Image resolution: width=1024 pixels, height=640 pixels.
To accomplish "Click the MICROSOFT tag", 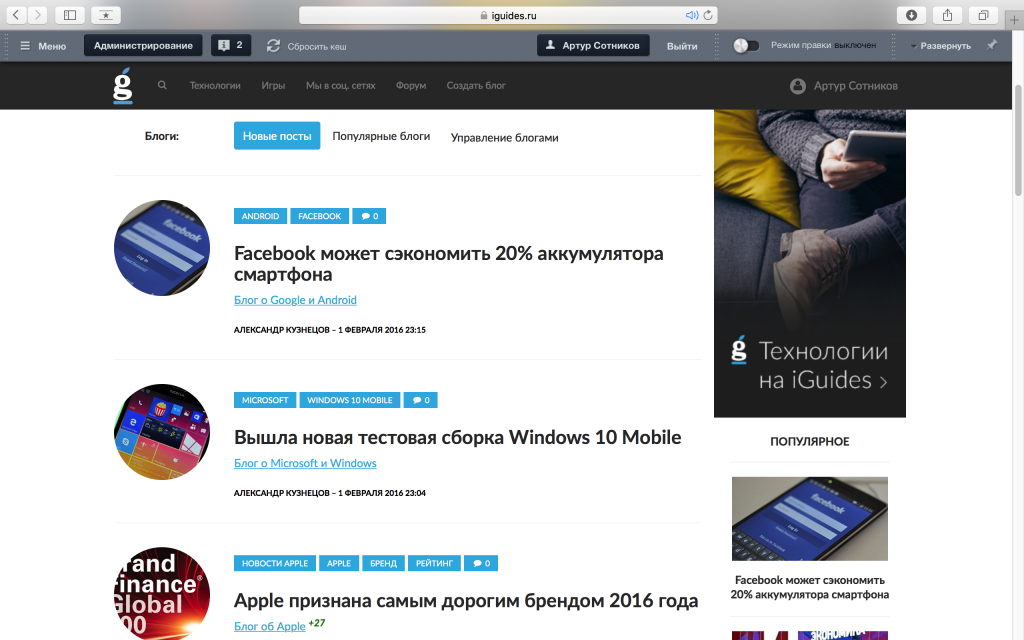I will tap(265, 400).
